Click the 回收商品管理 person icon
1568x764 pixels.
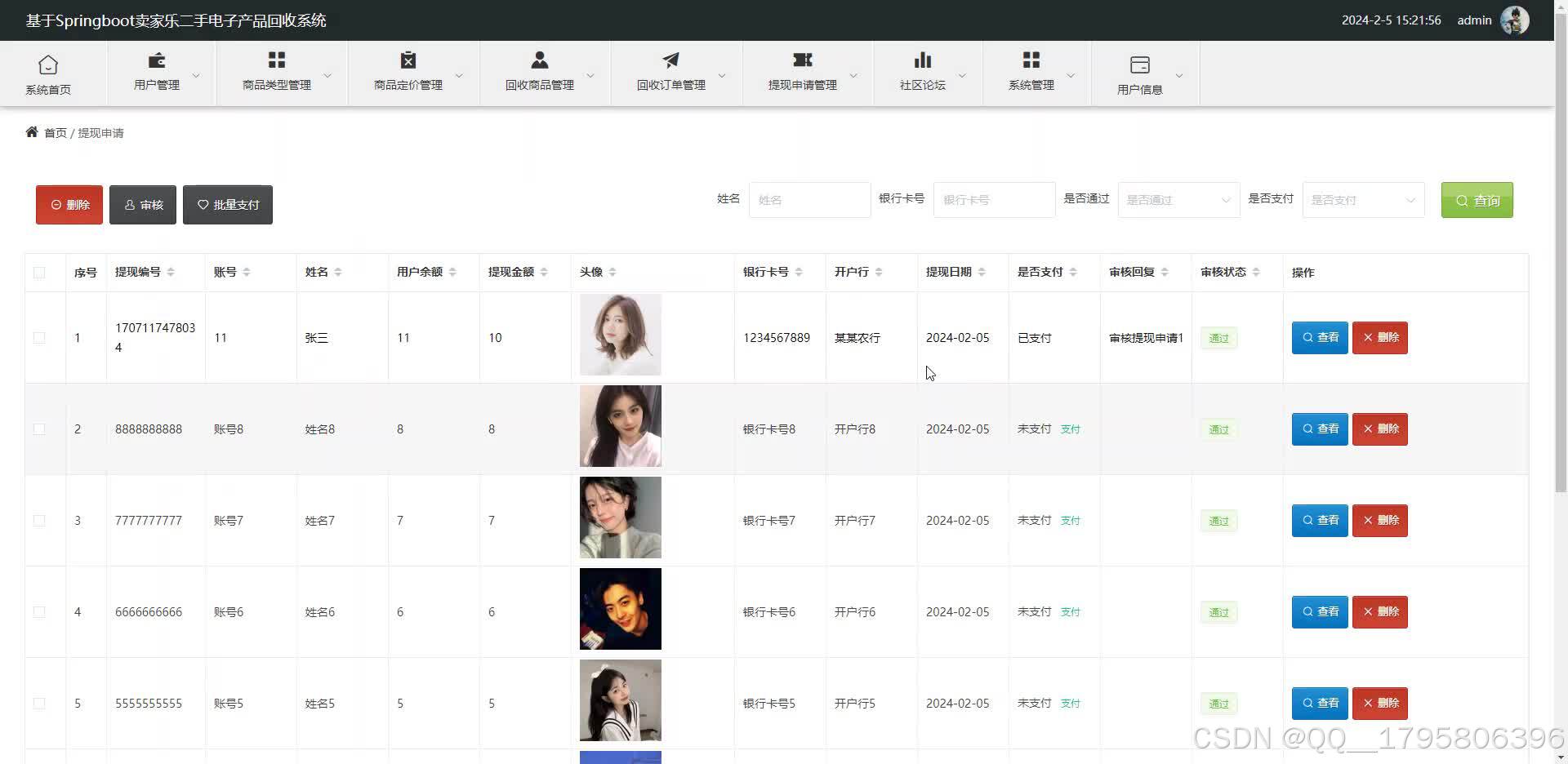tap(540, 60)
